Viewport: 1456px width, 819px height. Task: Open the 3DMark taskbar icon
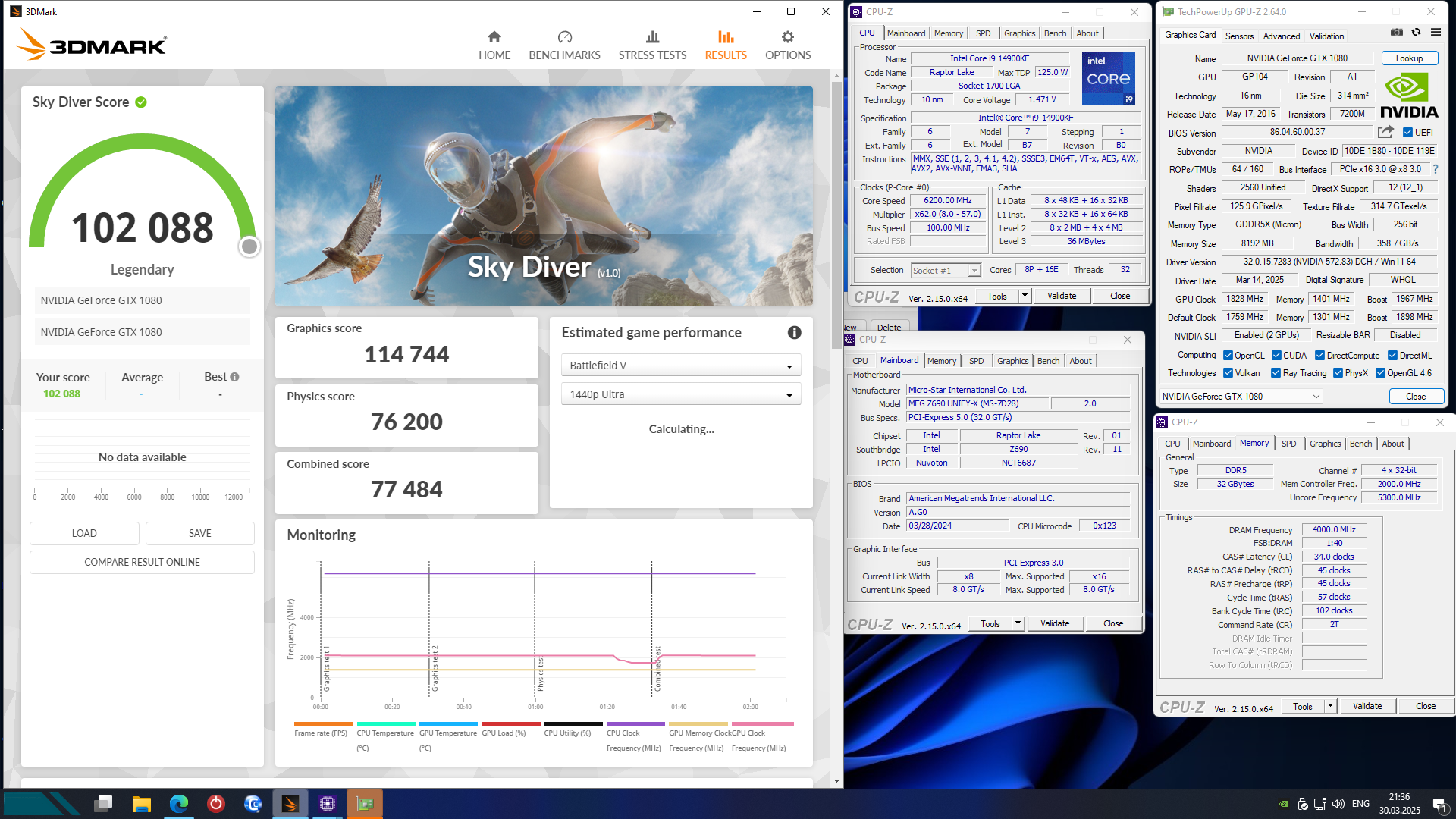(290, 804)
